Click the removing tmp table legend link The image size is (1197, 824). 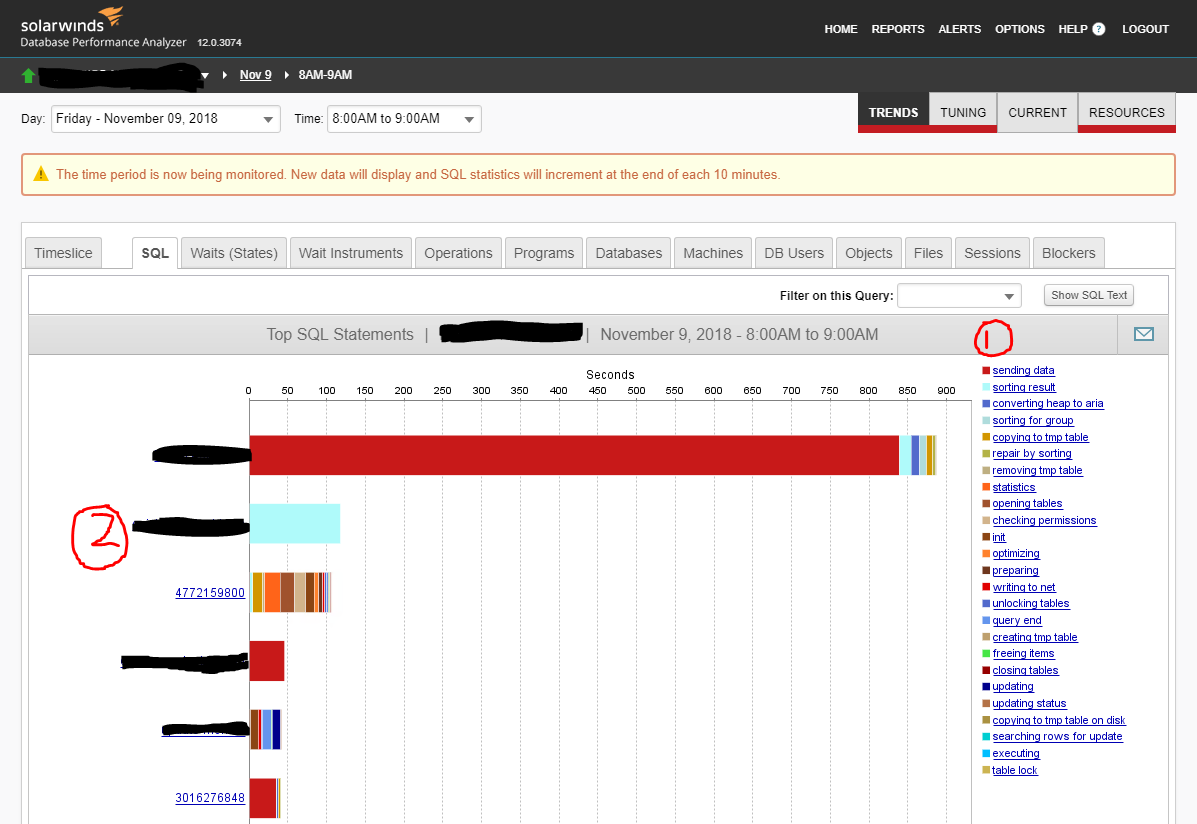[1037, 470]
